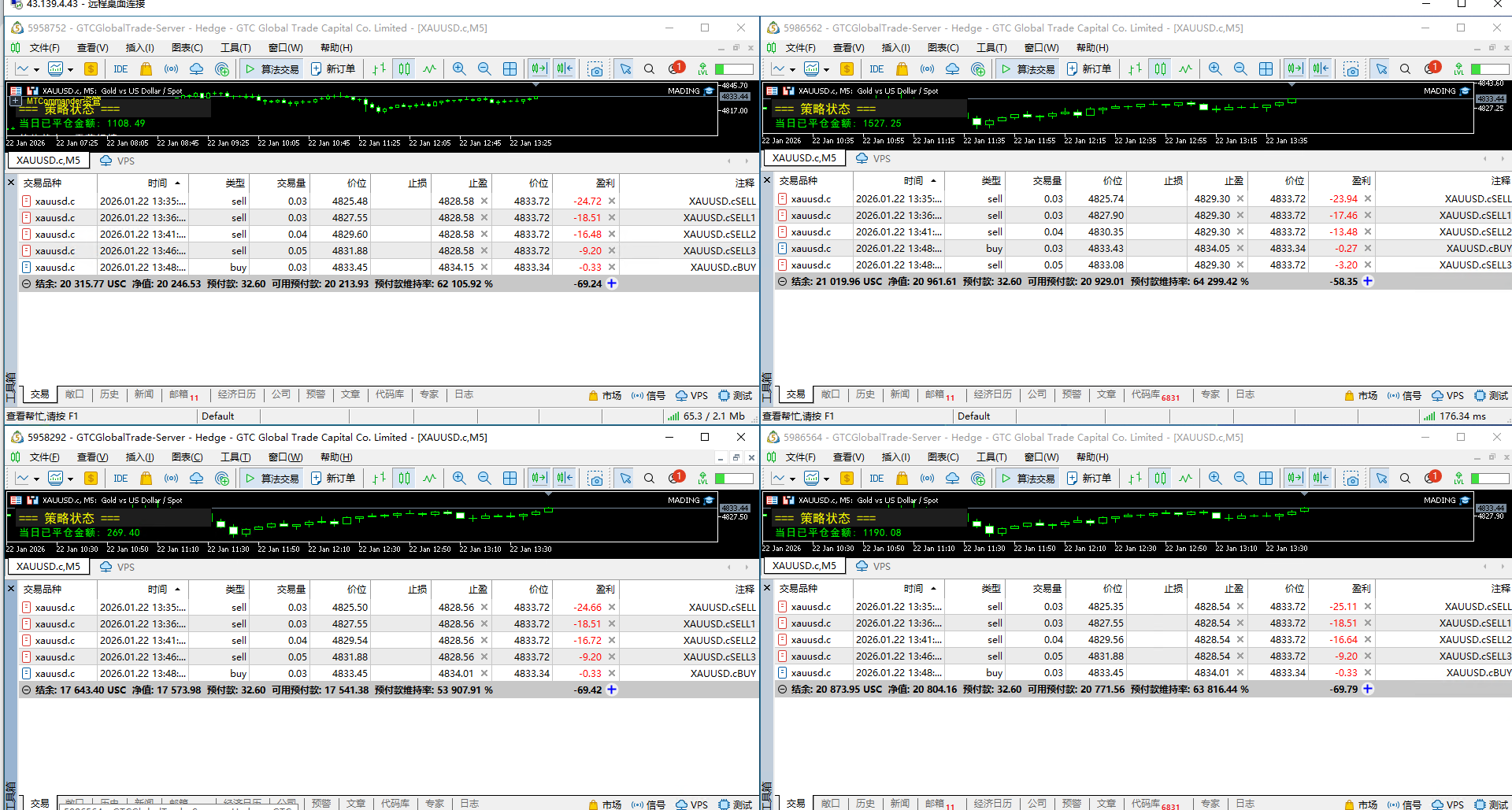
Task: Create a 新订单 in the 5986562 window
Action: (1089, 69)
